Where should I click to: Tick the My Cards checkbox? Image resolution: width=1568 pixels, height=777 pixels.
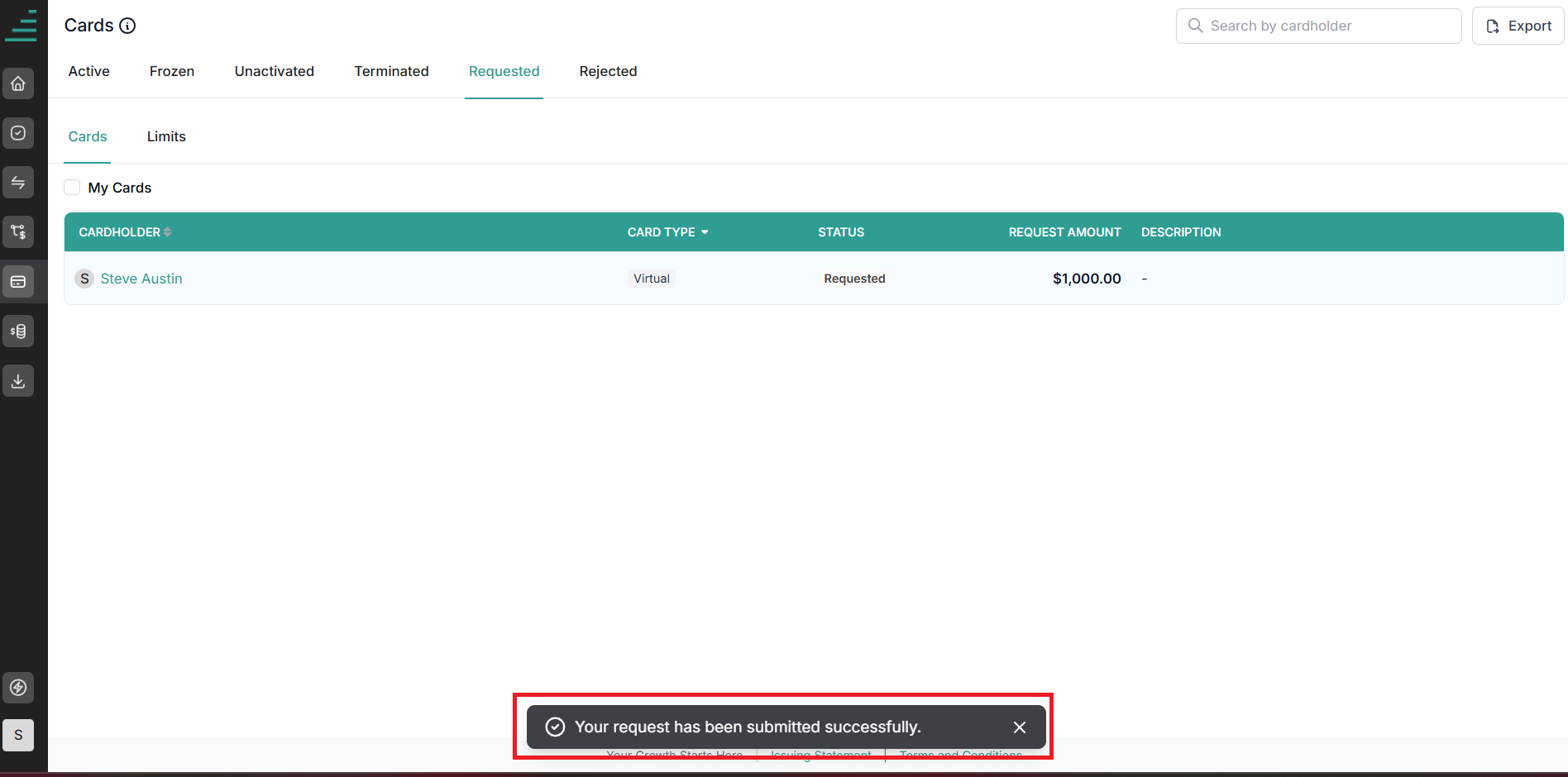[x=72, y=188]
